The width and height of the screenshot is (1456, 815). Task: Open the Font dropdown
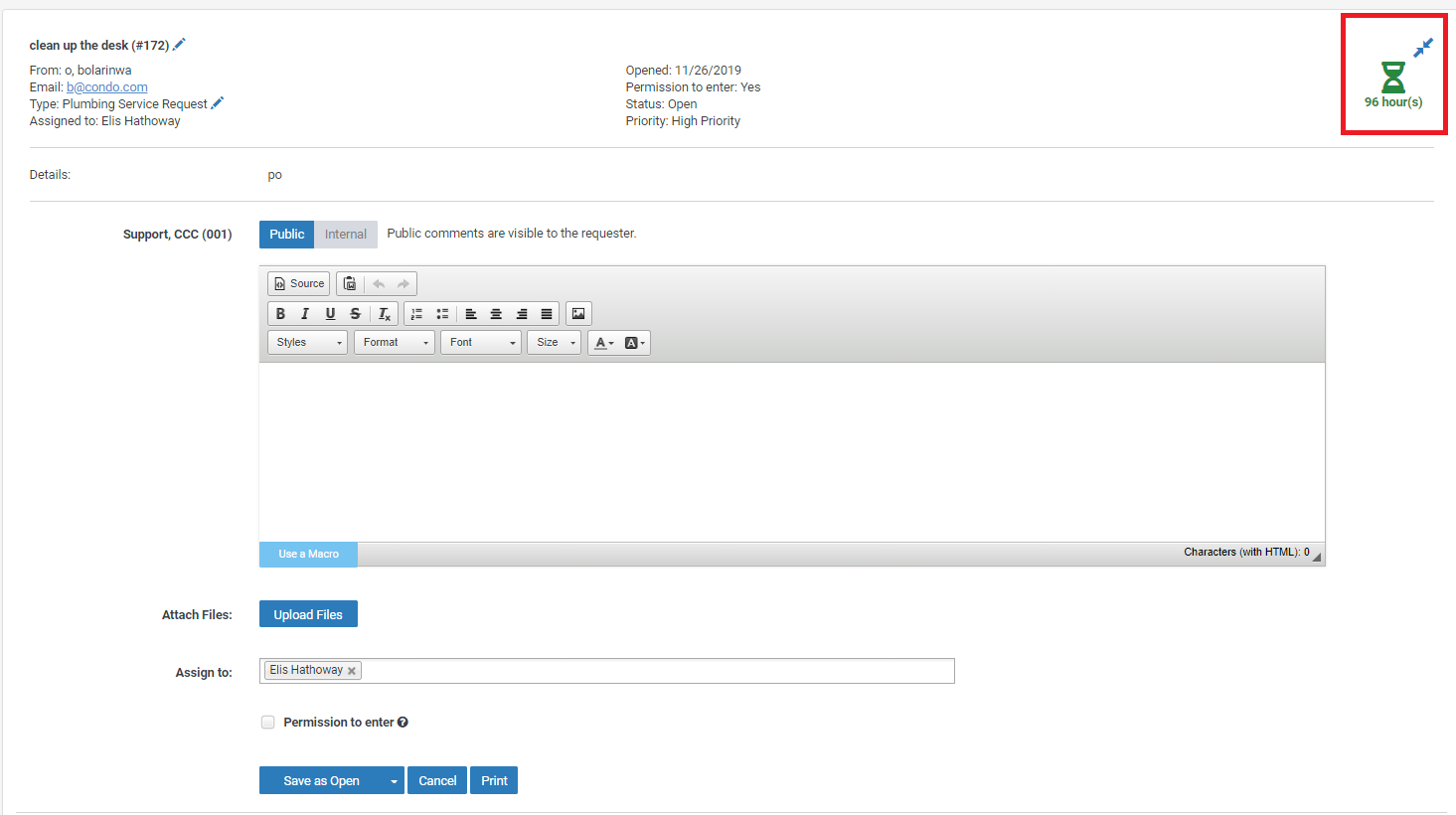[x=480, y=342]
